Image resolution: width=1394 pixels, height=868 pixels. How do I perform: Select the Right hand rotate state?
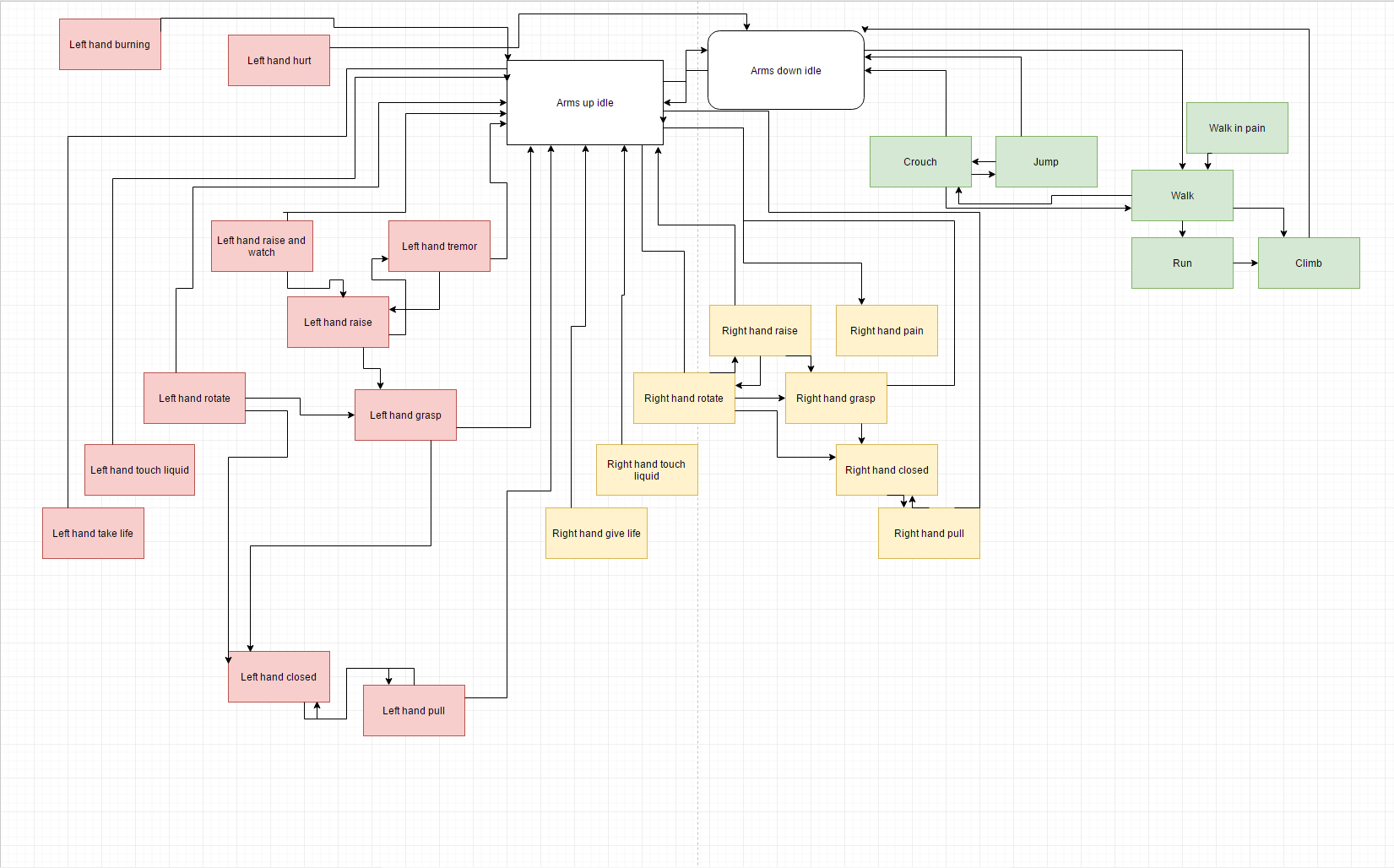[684, 398]
